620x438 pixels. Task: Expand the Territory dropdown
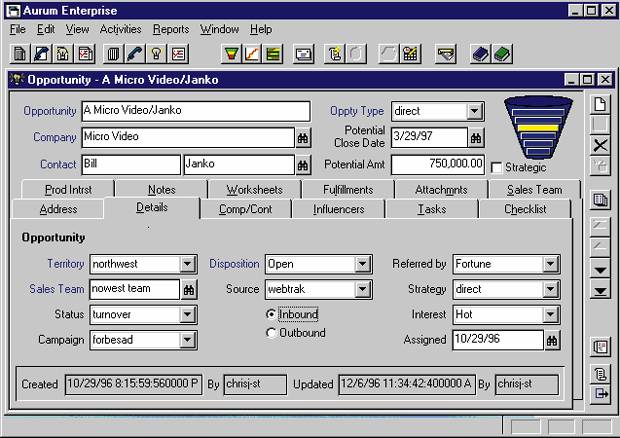coord(187,265)
